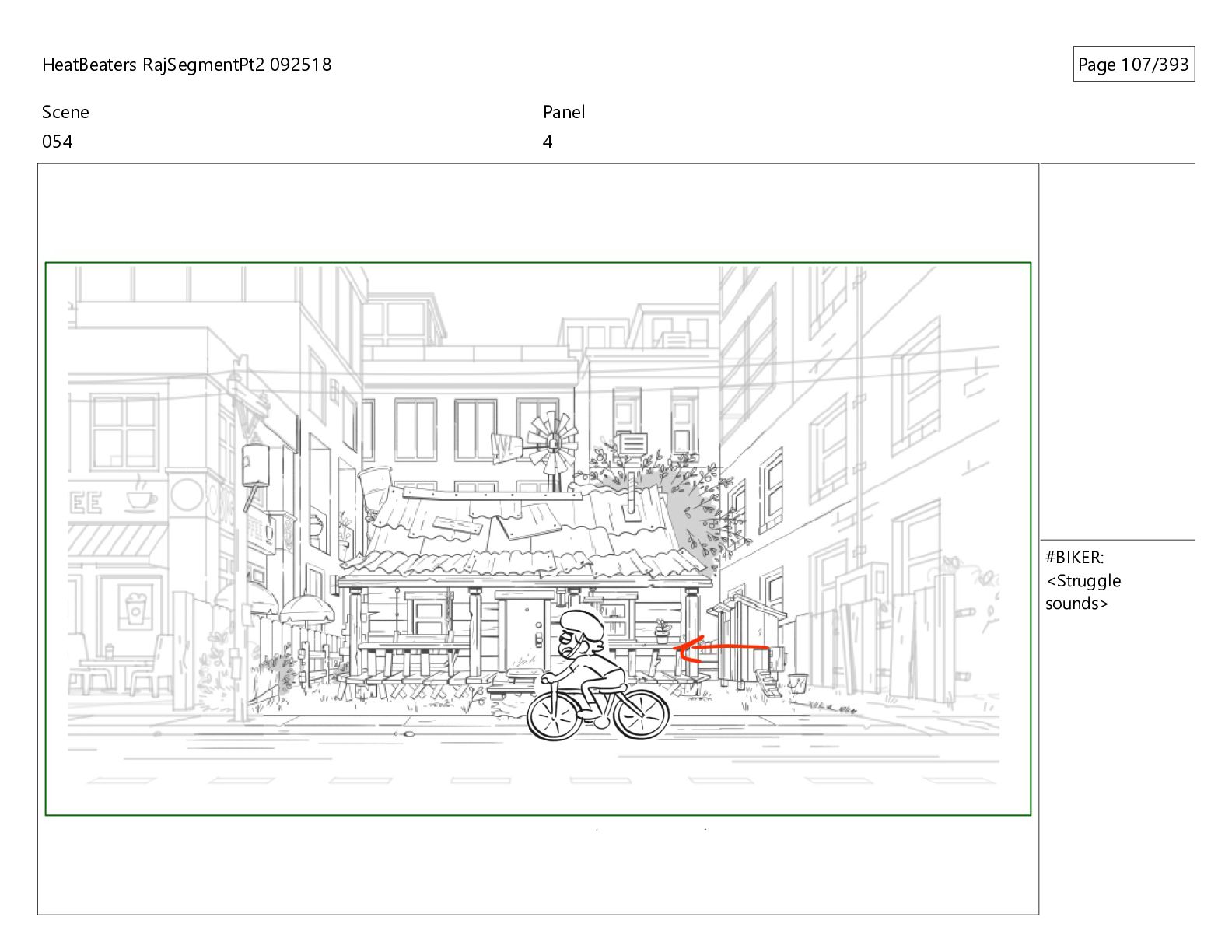Click the #BIKER dialogue heading
The image size is (1232, 952).
coord(1074,557)
